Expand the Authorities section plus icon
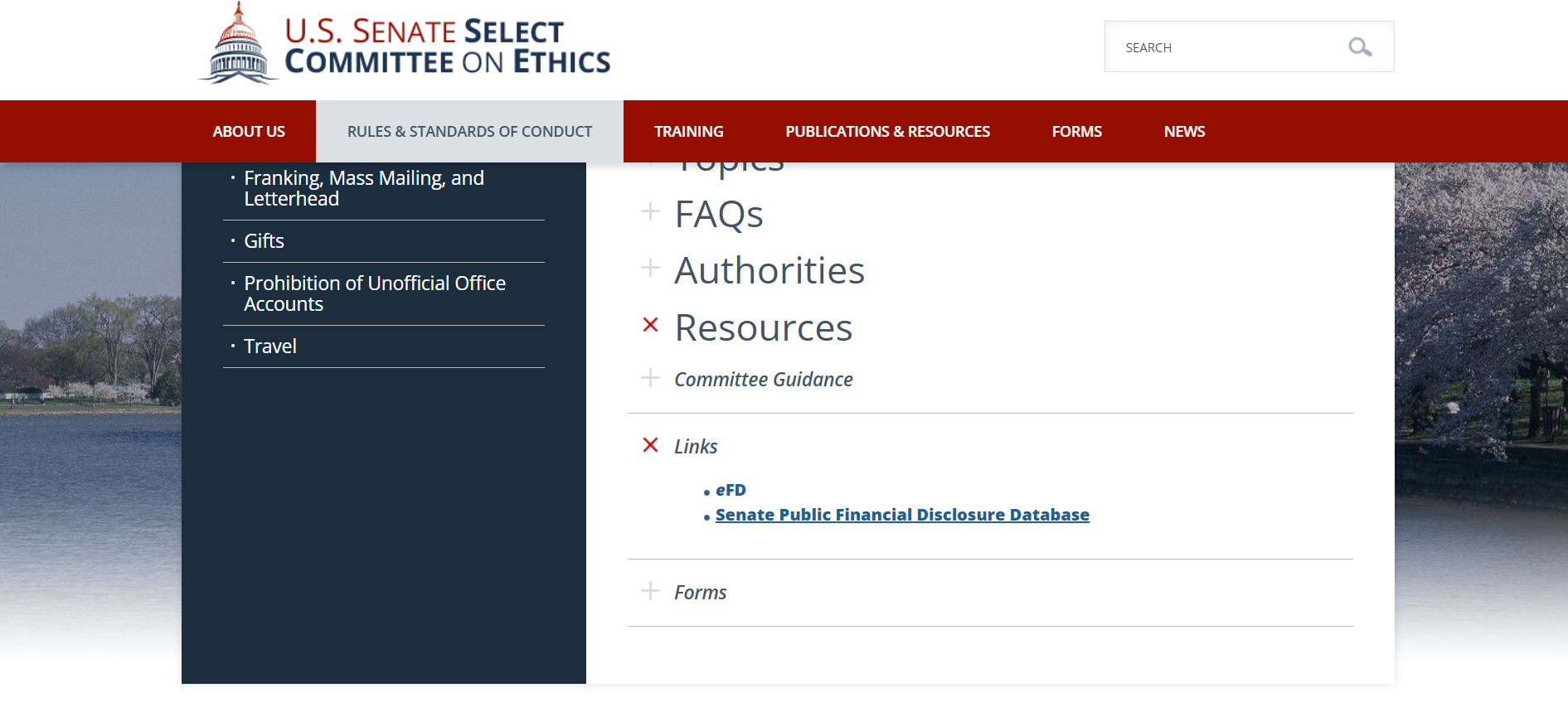Viewport: 1568px width, 722px height. pos(651,268)
